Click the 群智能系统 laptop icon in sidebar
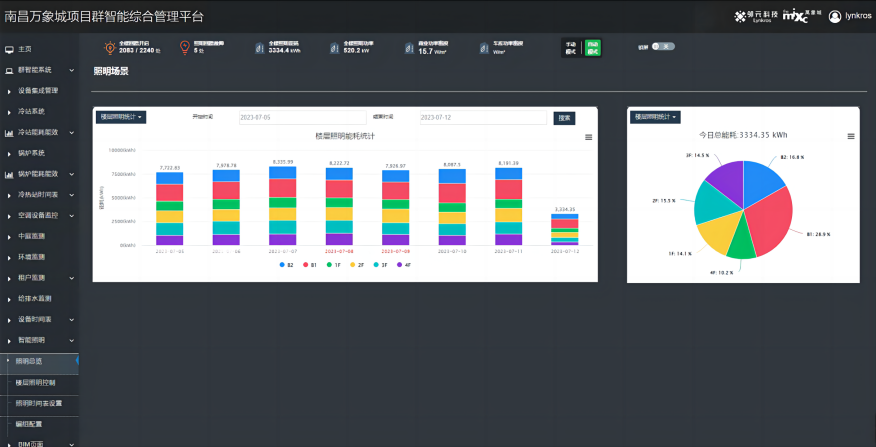Viewport: 876px width, 447px height. pos(10,70)
